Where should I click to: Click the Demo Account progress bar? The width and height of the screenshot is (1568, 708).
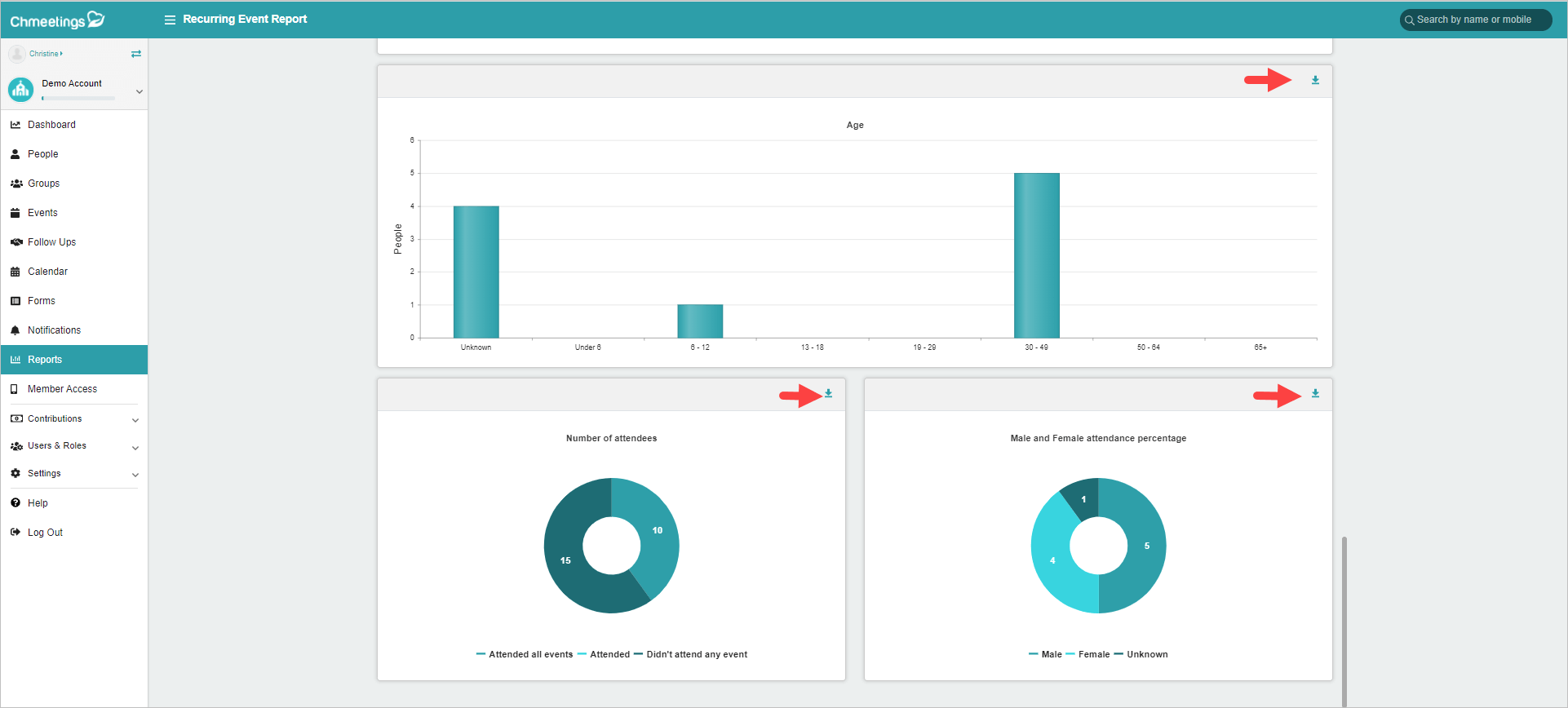coord(78,98)
